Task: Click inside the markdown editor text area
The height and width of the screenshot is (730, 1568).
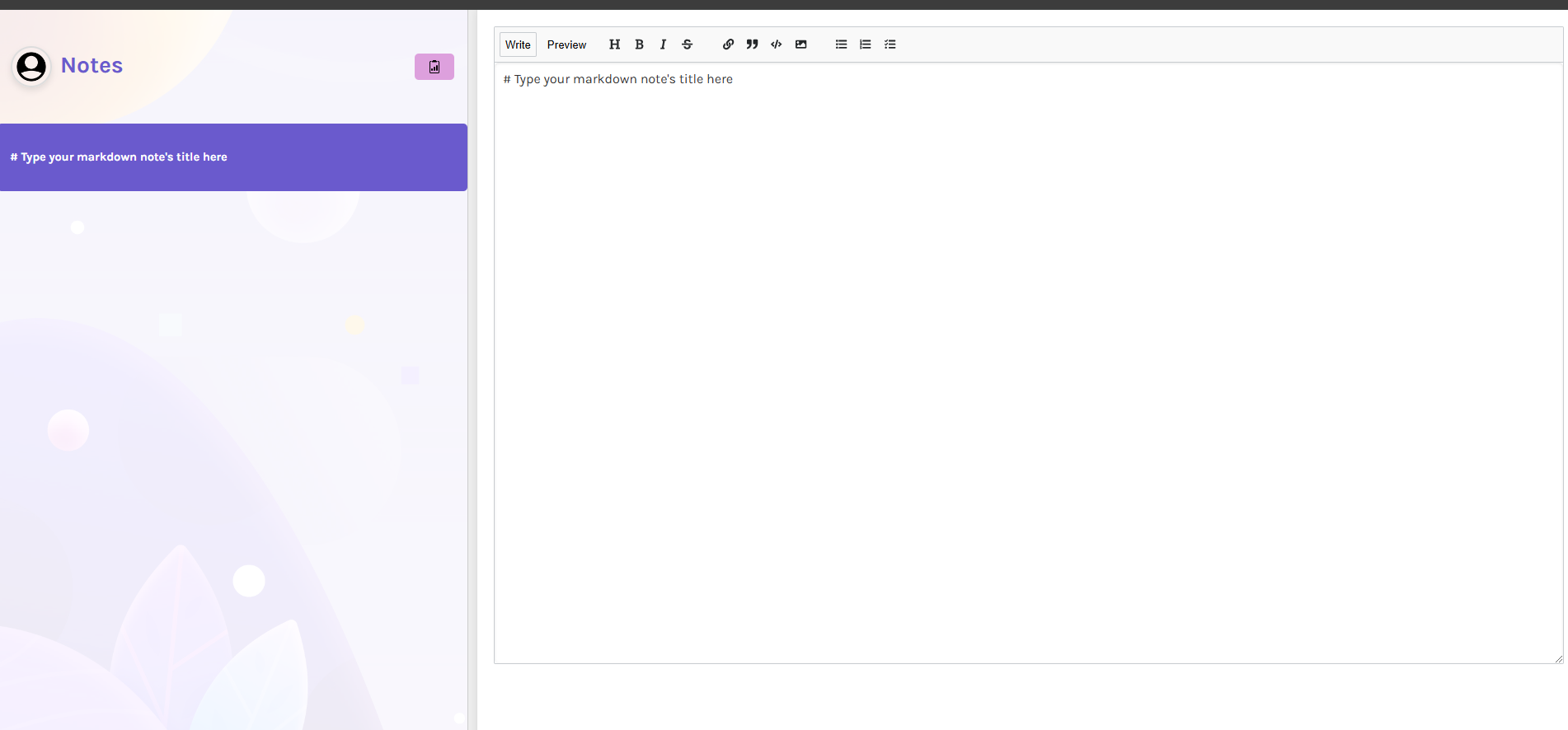Action: point(1028,363)
